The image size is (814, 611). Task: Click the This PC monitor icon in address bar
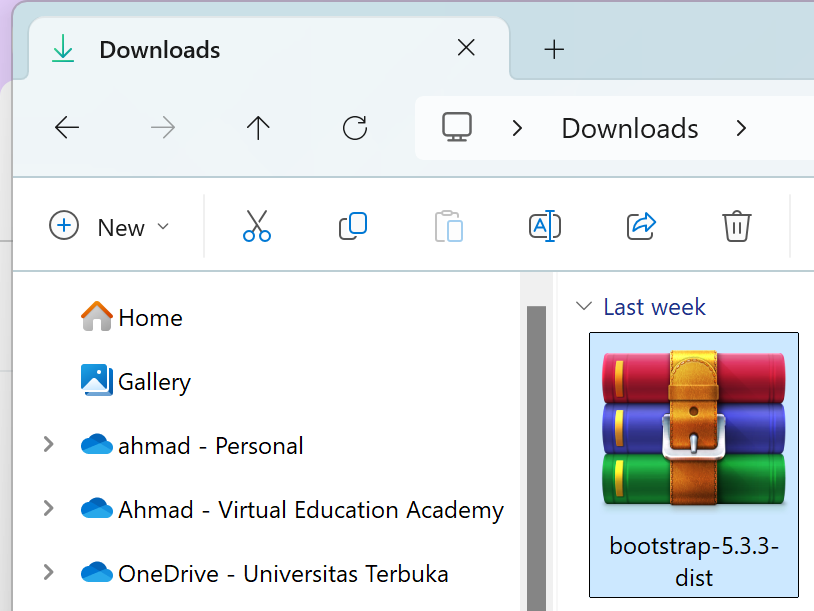(457, 127)
